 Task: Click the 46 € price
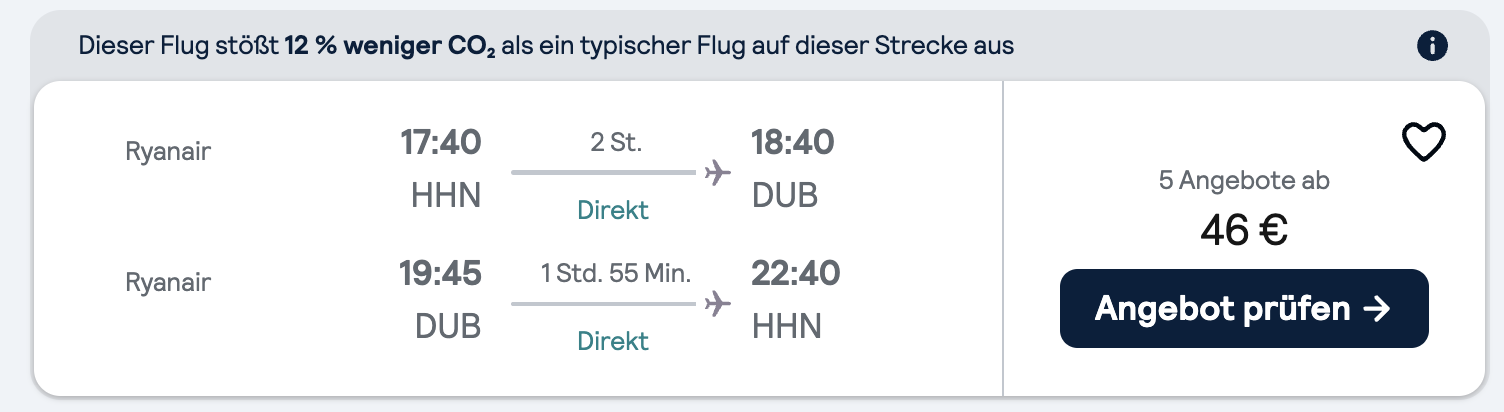(1244, 231)
